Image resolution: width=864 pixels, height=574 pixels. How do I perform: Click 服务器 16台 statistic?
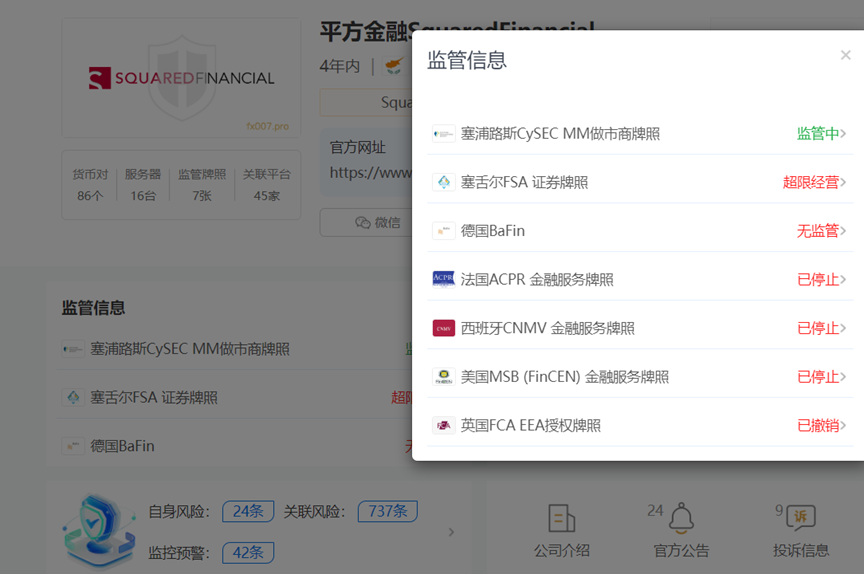[143, 185]
